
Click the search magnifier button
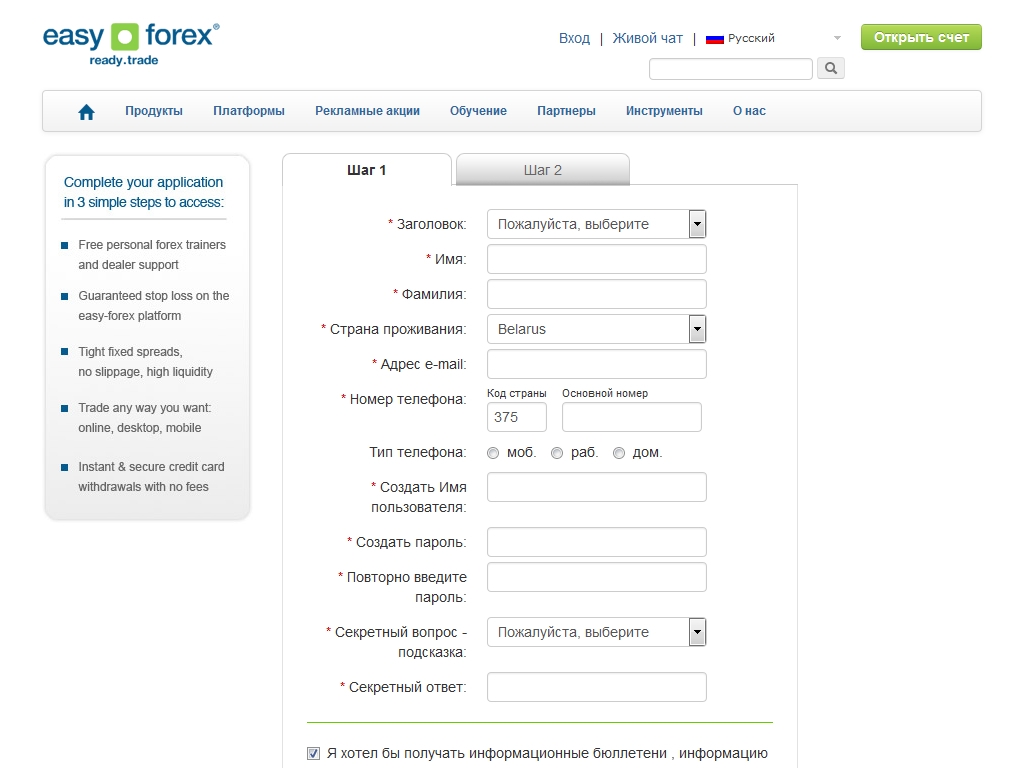(x=831, y=69)
